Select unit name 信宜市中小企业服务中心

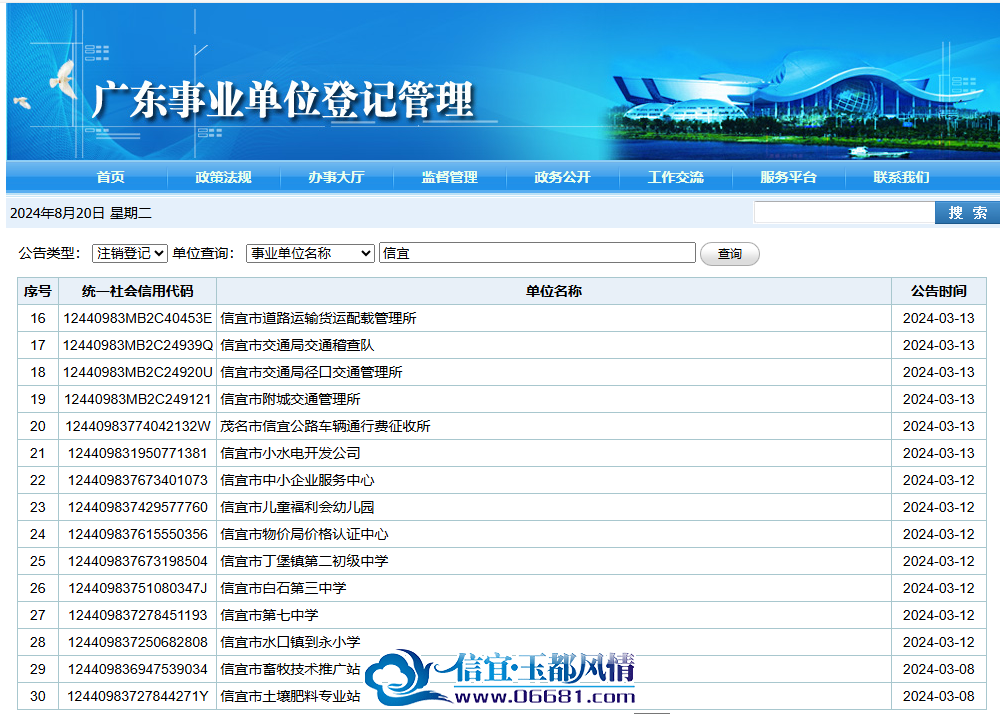coord(297,480)
